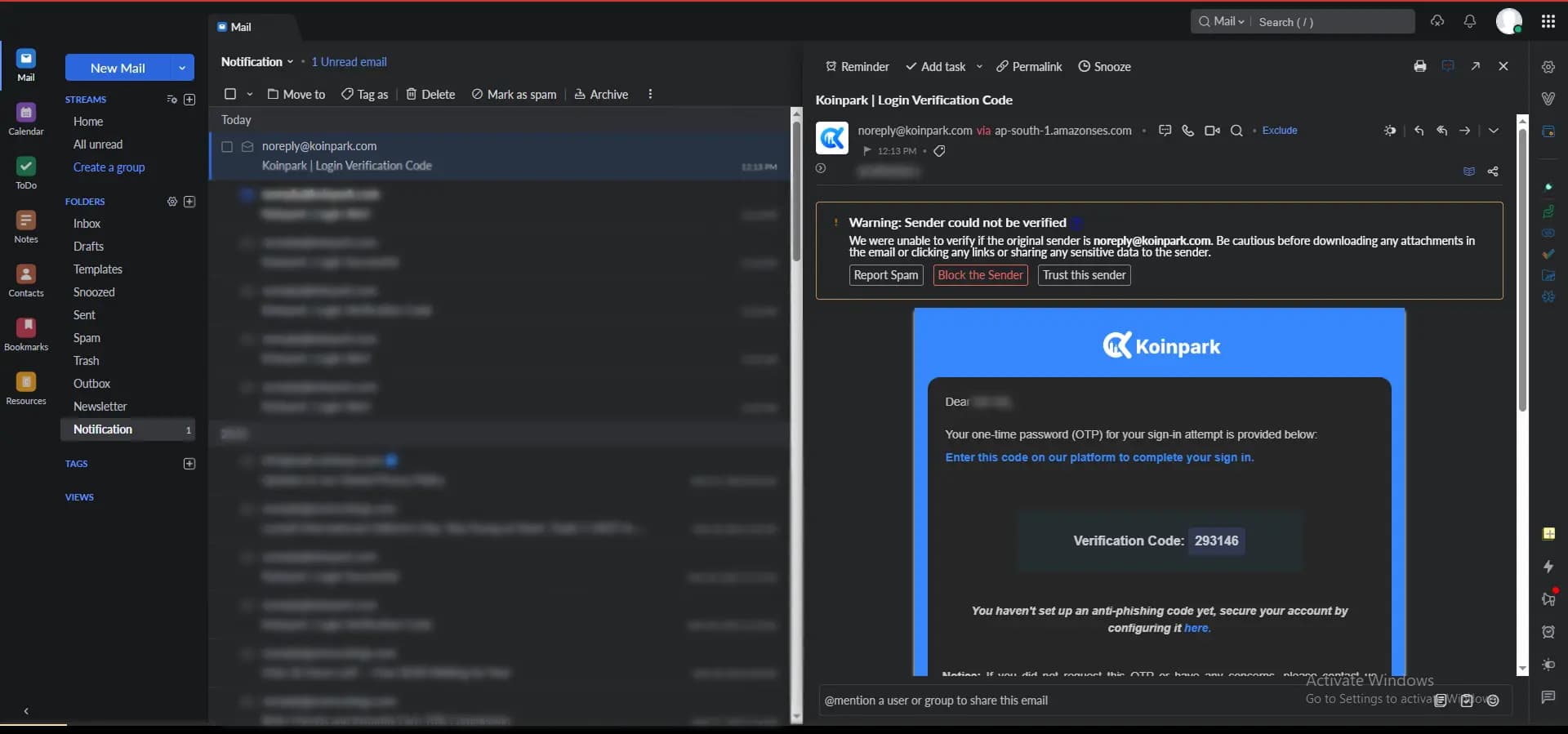1568x734 pixels.
Task: Open the notifications bell
Action: (1470, 21)
